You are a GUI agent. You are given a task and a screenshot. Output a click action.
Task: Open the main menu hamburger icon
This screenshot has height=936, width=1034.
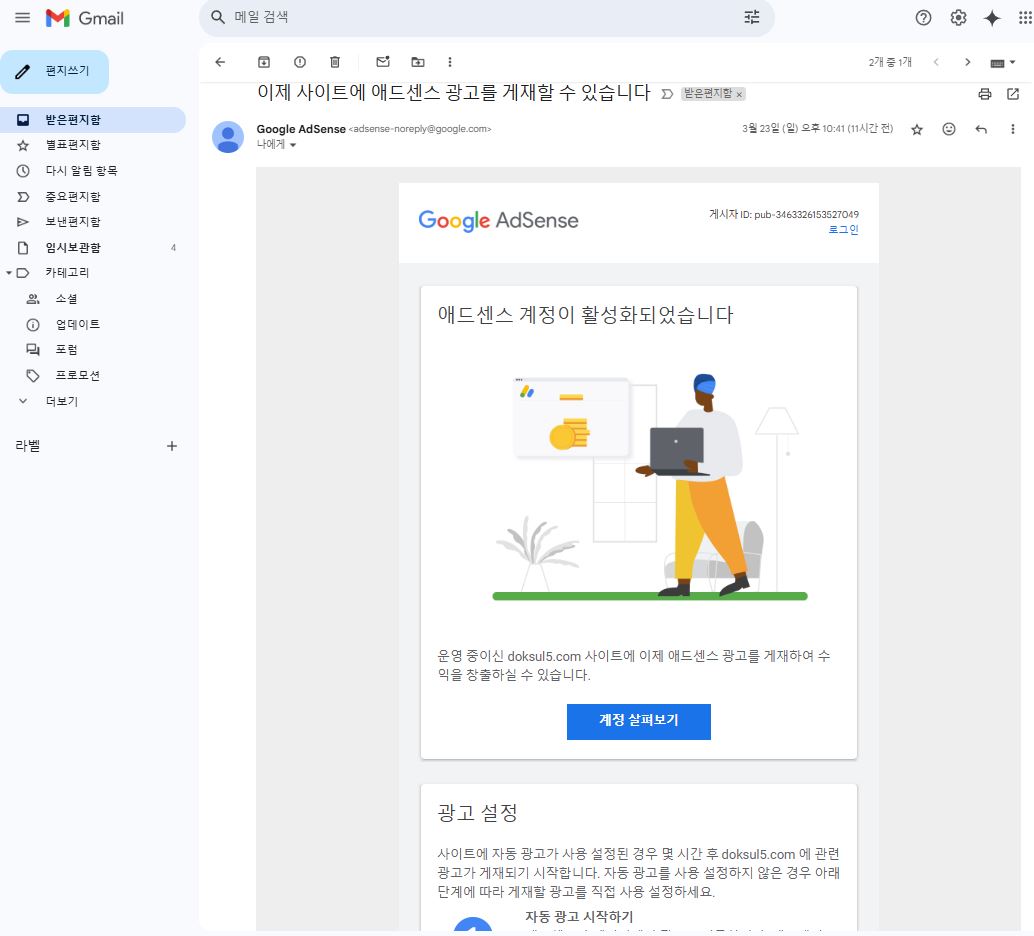[x=22, y=18]
